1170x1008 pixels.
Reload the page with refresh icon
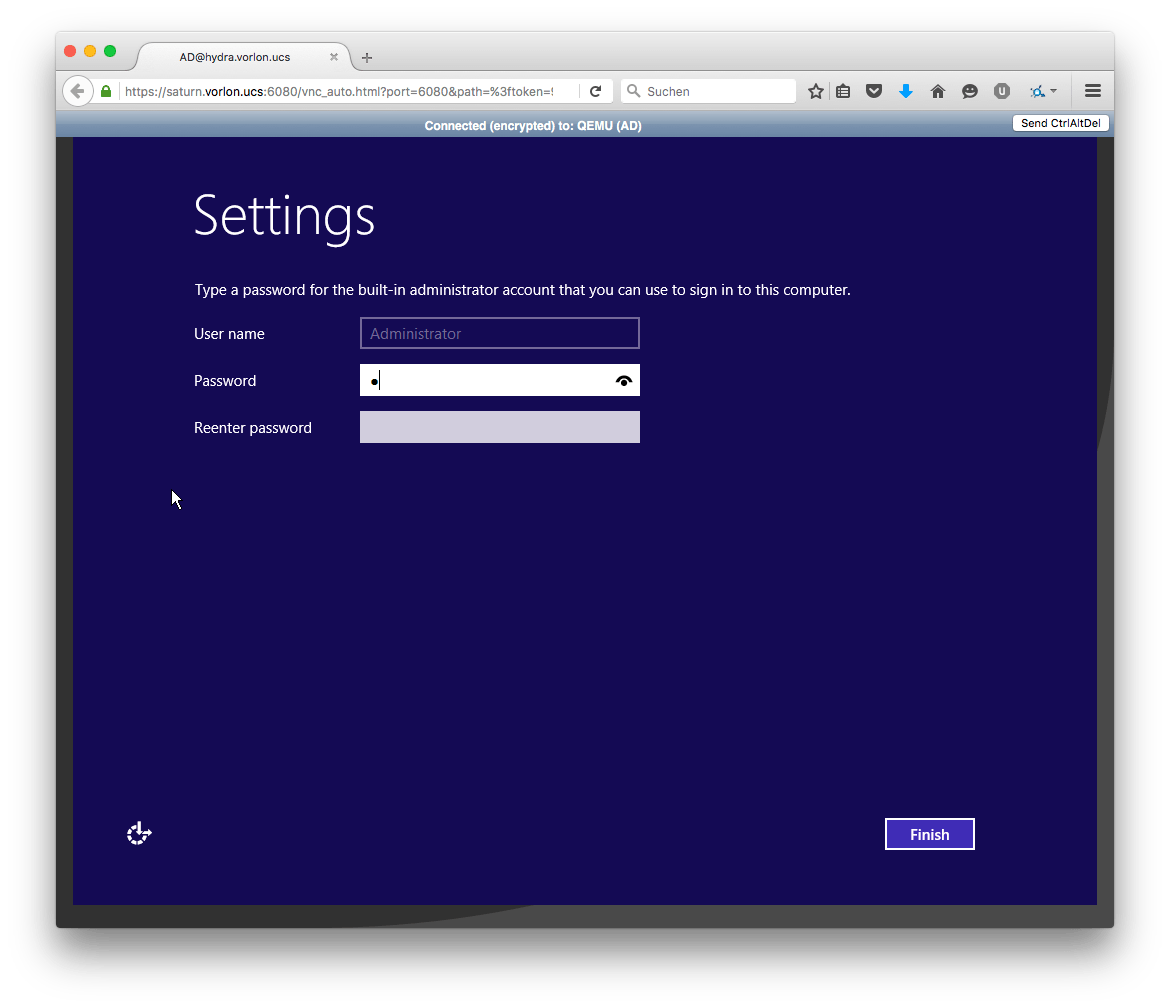point(595,91)
